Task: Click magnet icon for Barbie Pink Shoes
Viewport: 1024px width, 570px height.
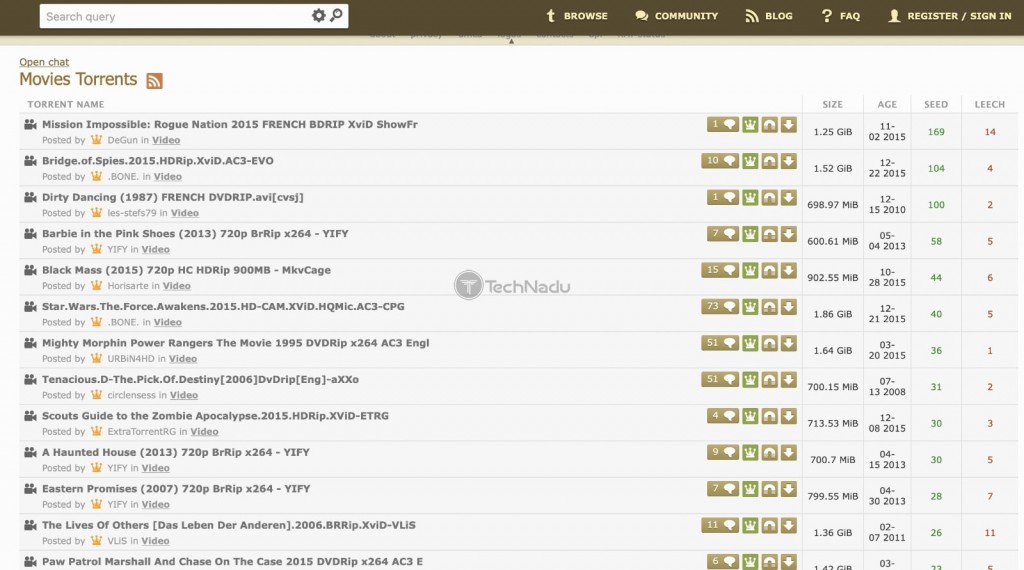Action: pyautogui.click(x=770, y=234)
